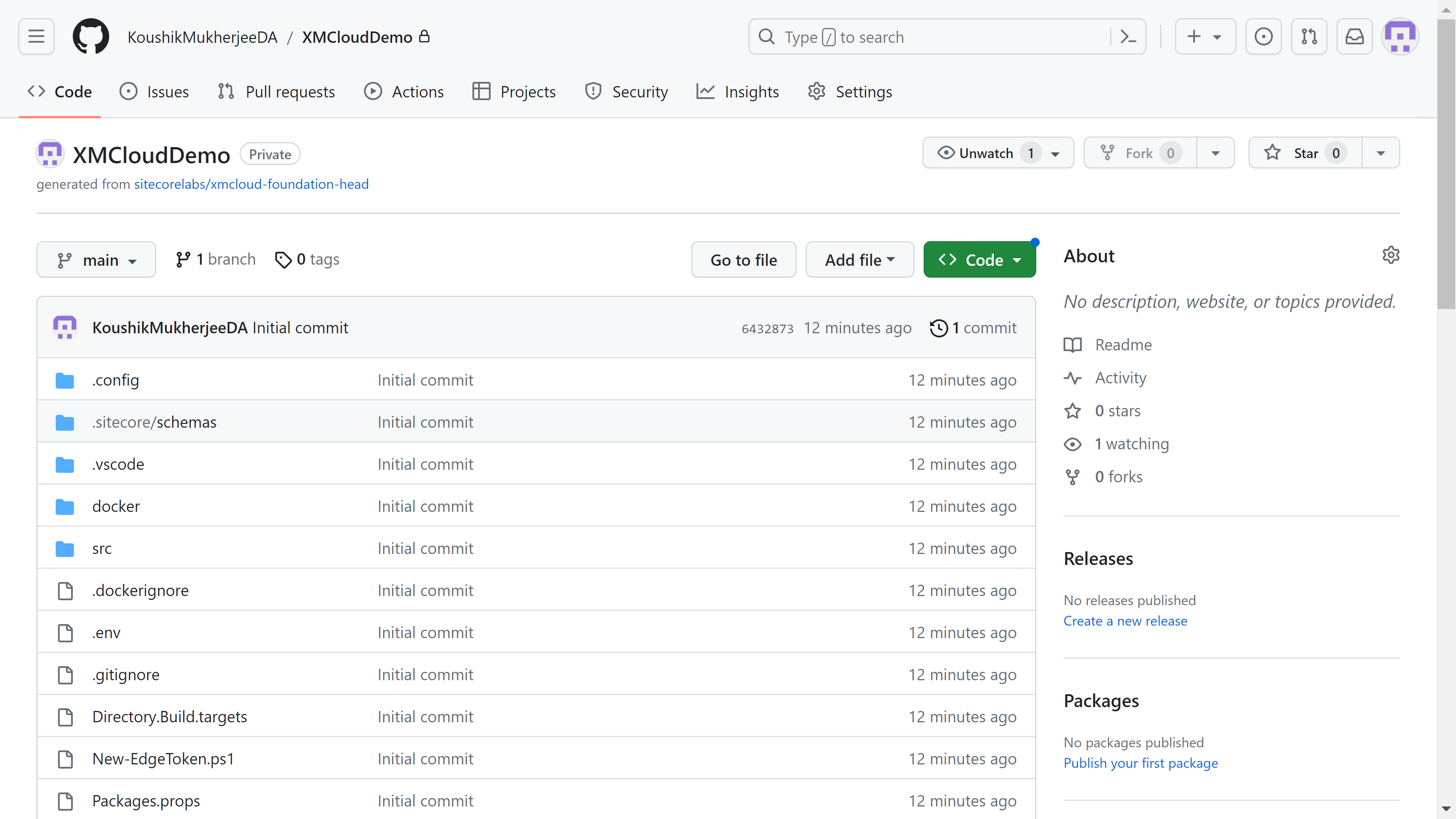Open the hamburger navigation menu
The width and height of the screenshot is (1456, 819).
36,37
